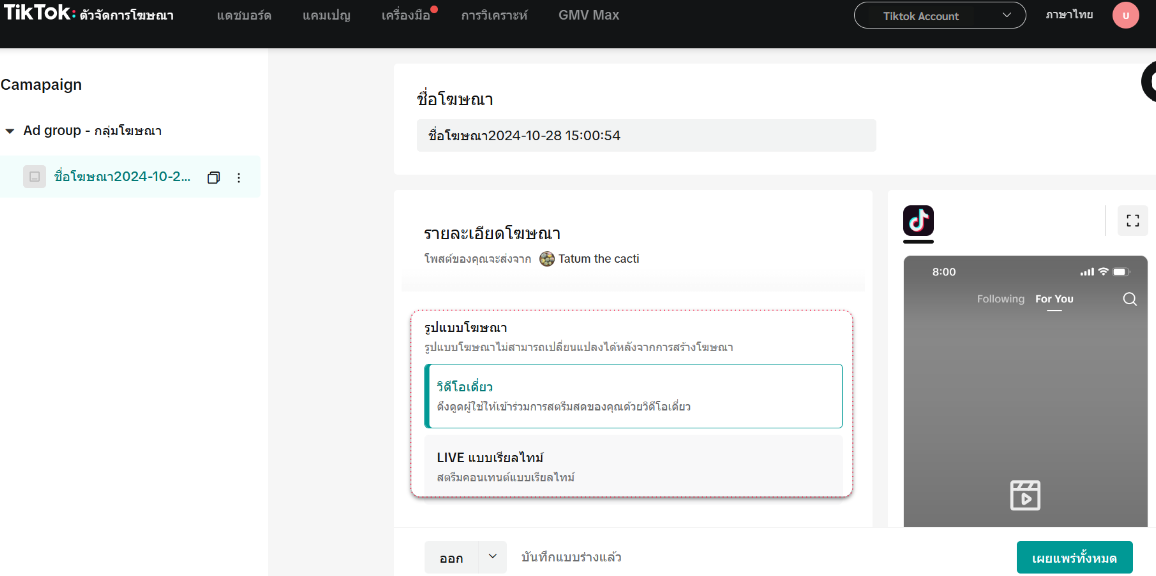Image resolution: width=1156 pixels, height=576 pixels.
Task: Select the TikTok placement preview icon
Action: click(x=918, y=221)
